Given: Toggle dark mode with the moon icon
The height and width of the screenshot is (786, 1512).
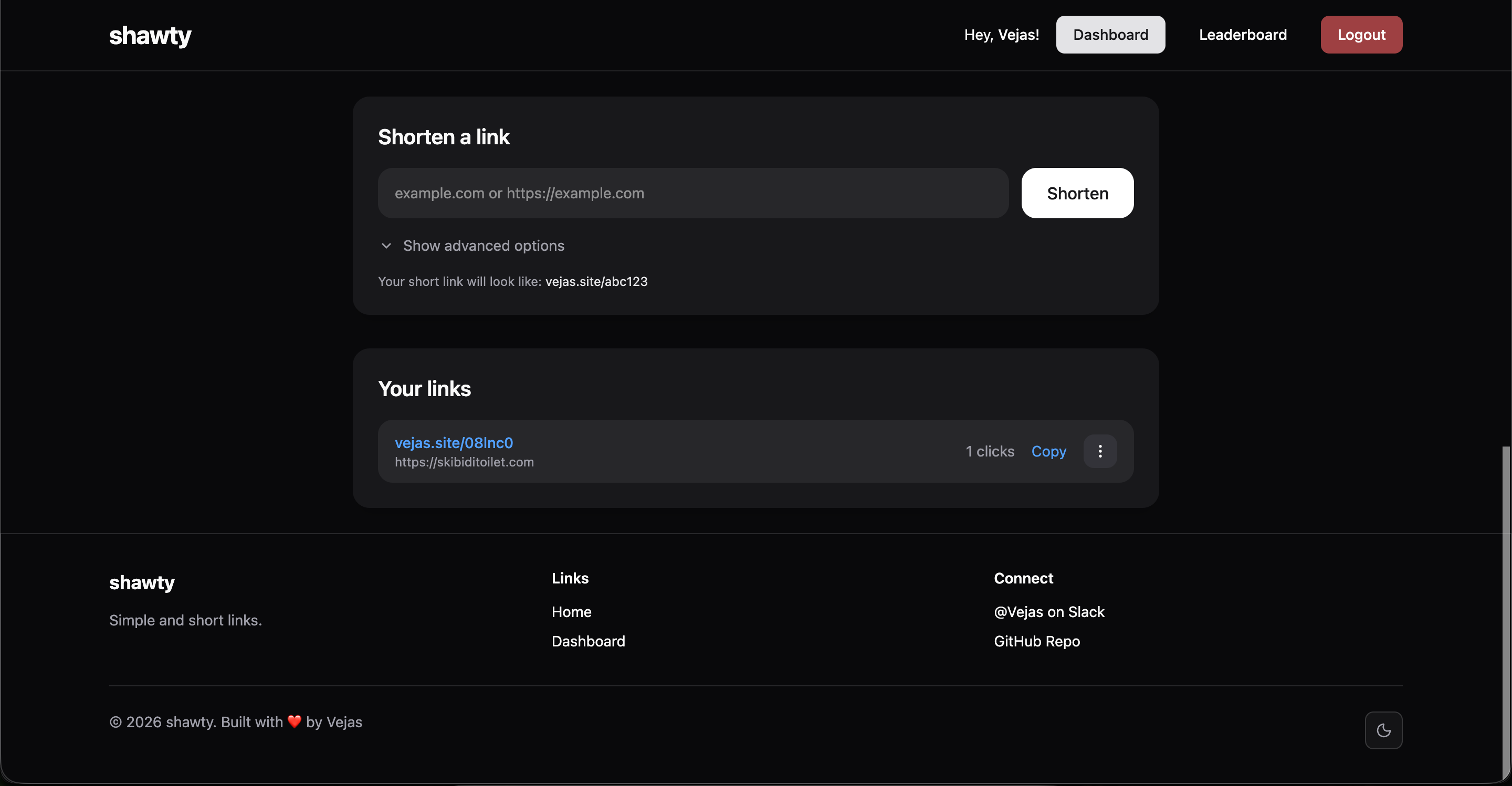Looking at the screenshot, I should pos(1383,730).
